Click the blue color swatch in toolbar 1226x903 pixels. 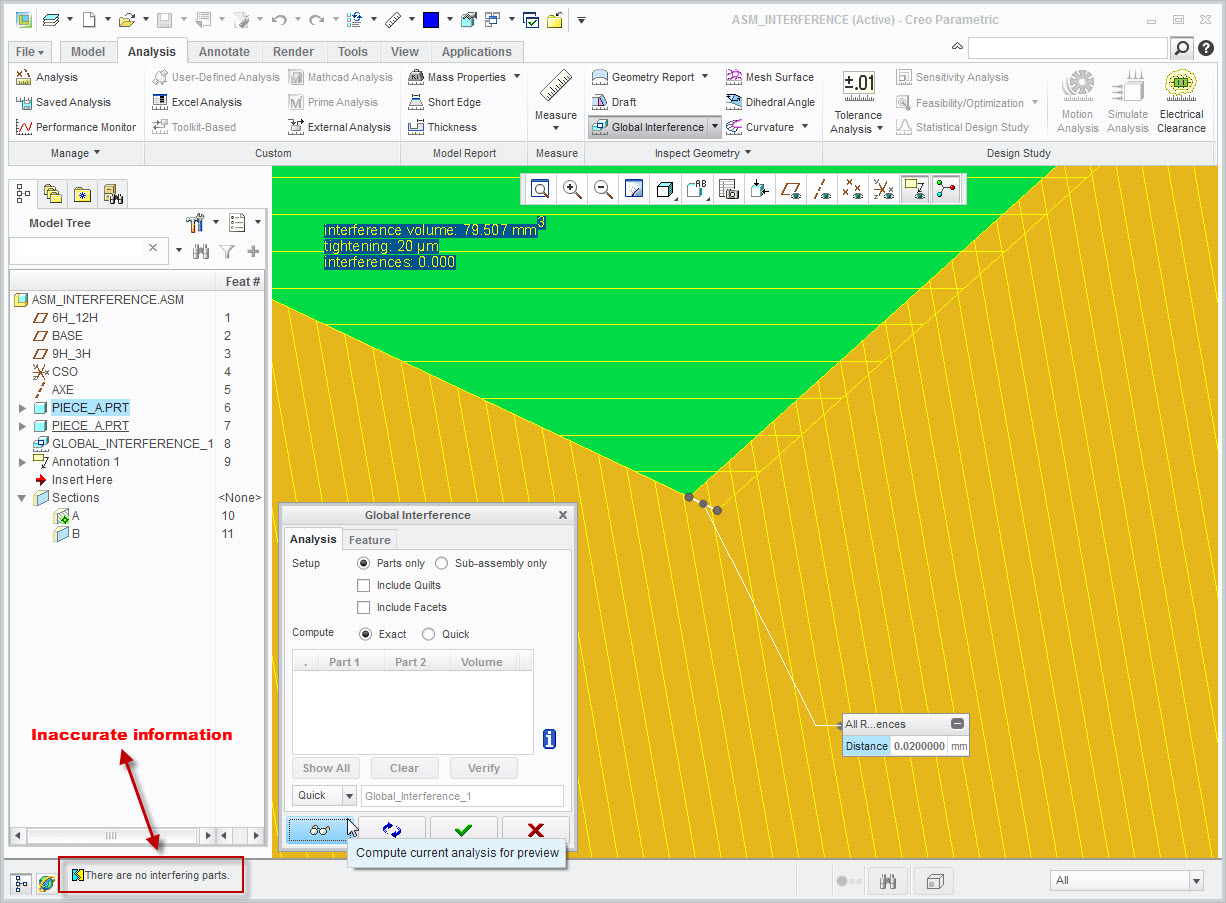point(431,20)
